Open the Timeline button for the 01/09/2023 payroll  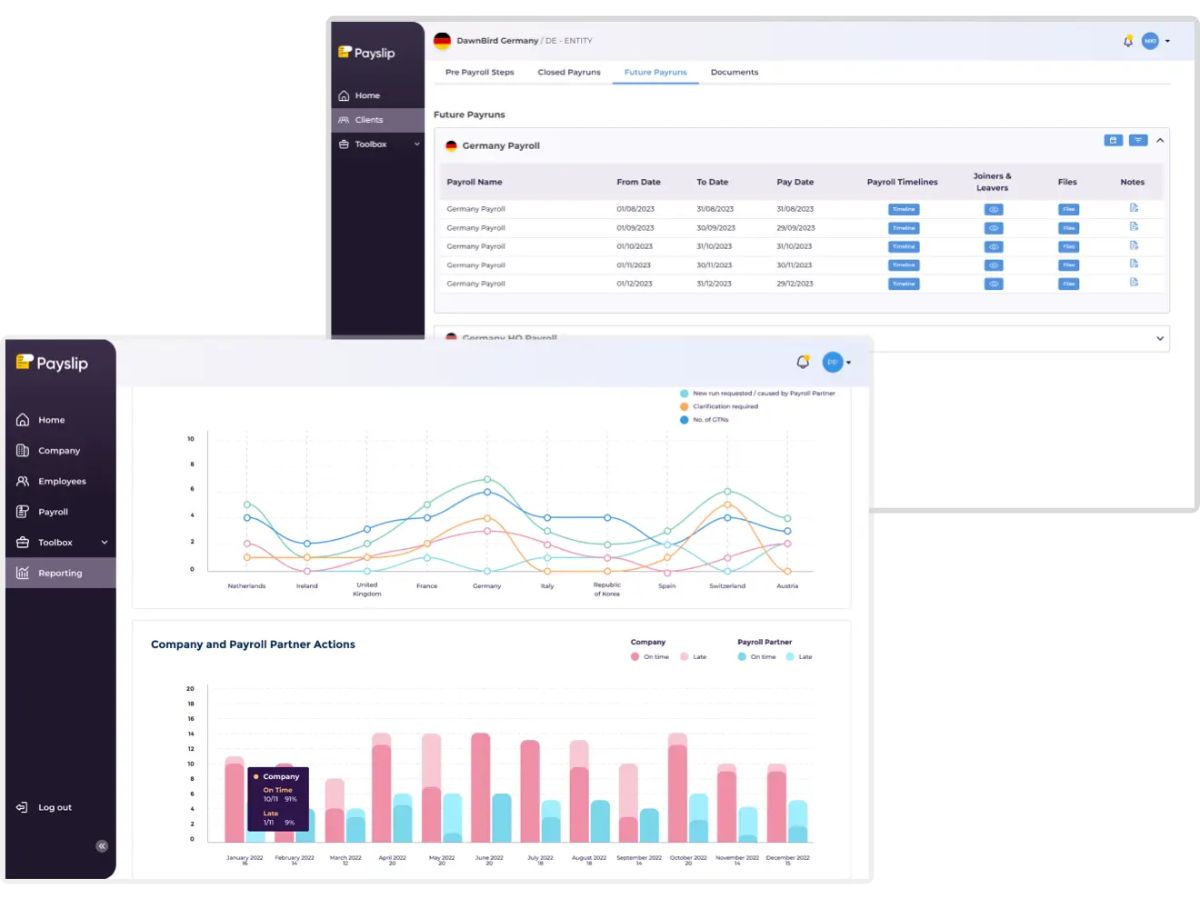pyautogui.click(x=904, y=228)
